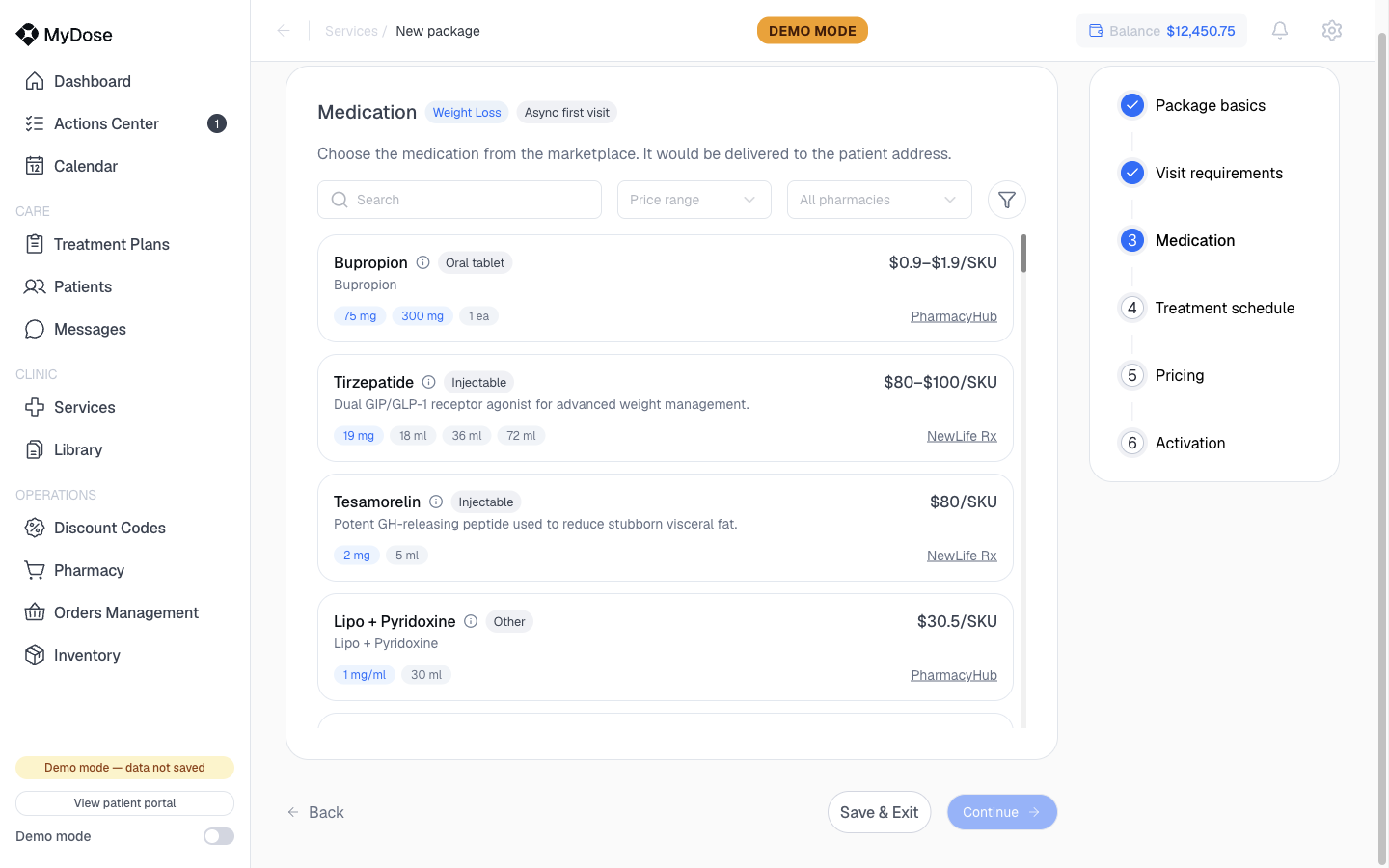
Task: Click the Inventory box icon
Action: (35, 655)
